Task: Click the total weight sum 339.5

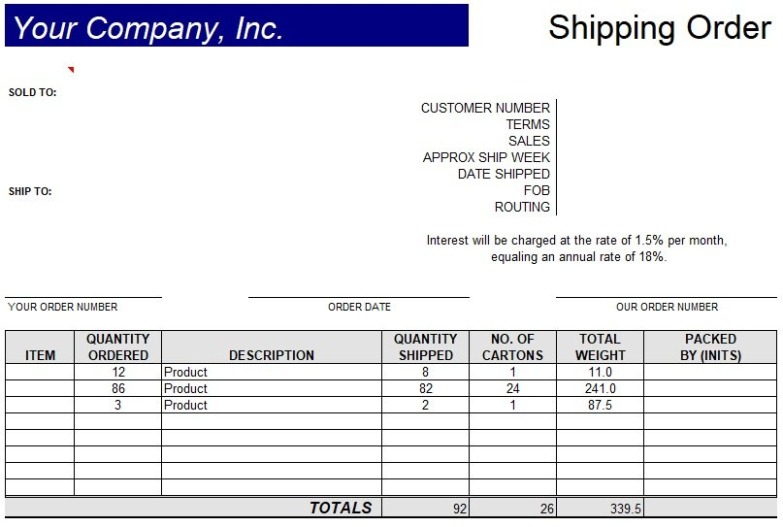Action: coord(626,509)
